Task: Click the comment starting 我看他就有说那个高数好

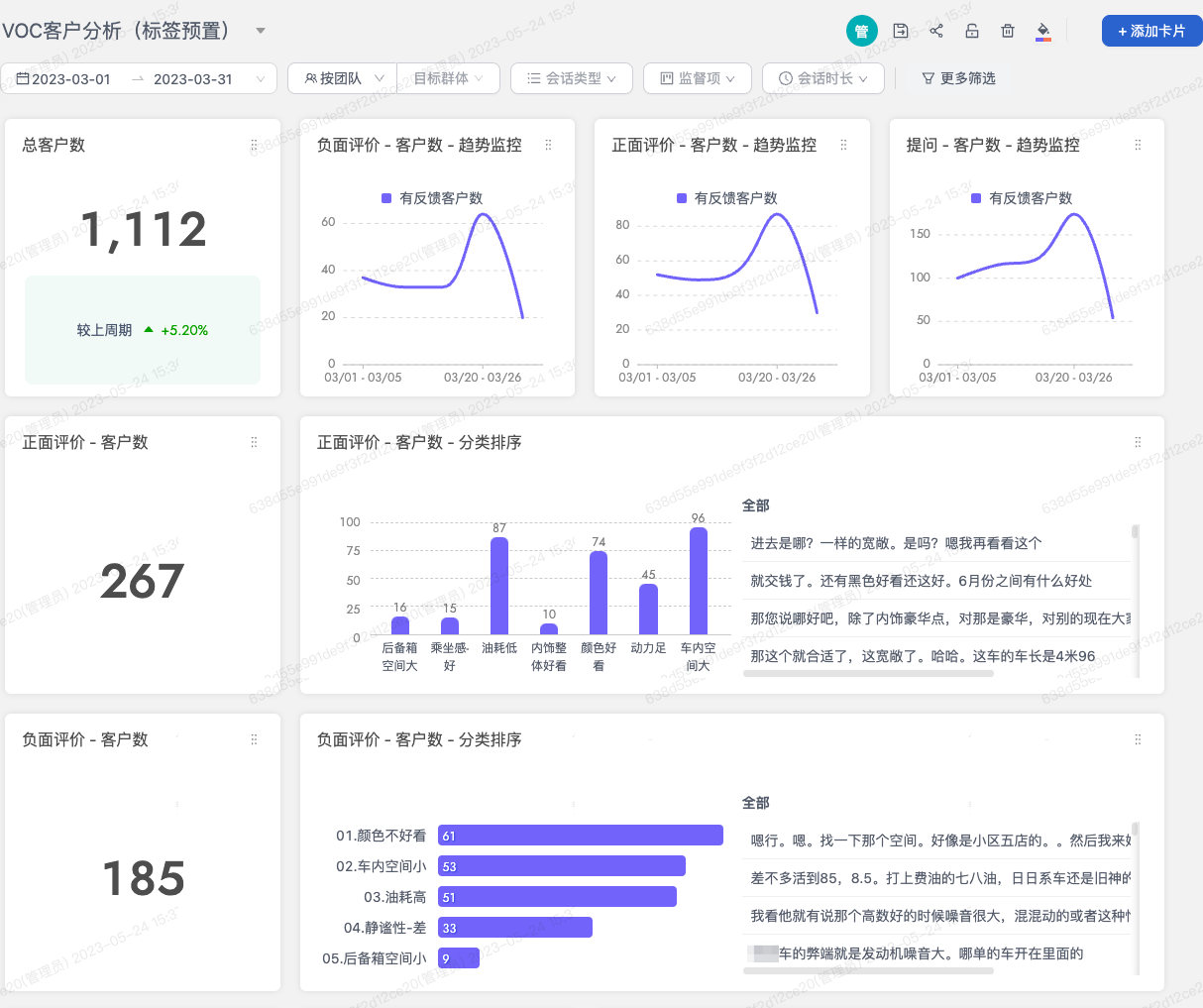Action: pyautogui.click(x=936, y=916)
